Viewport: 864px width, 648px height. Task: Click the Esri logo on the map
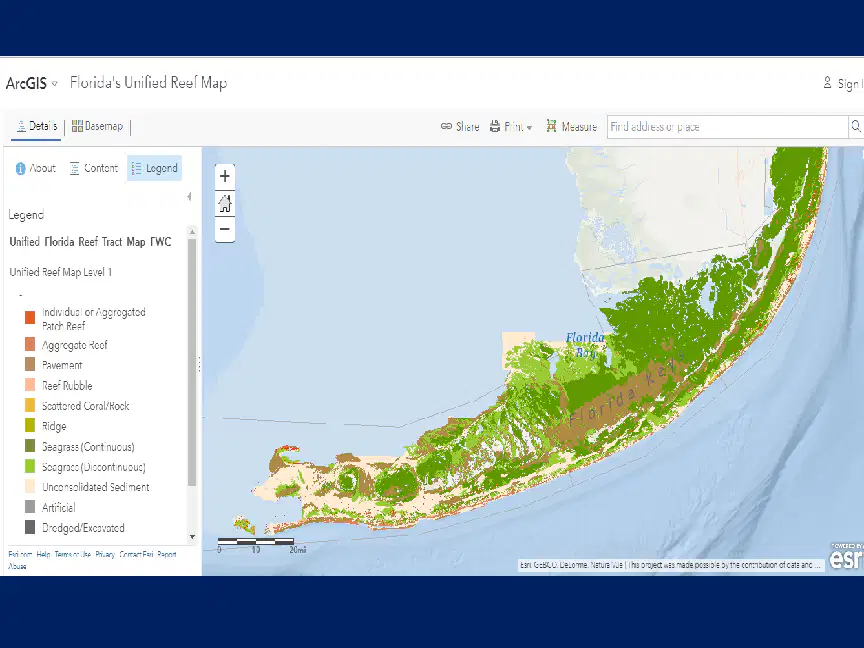click(x=846, y=557)
